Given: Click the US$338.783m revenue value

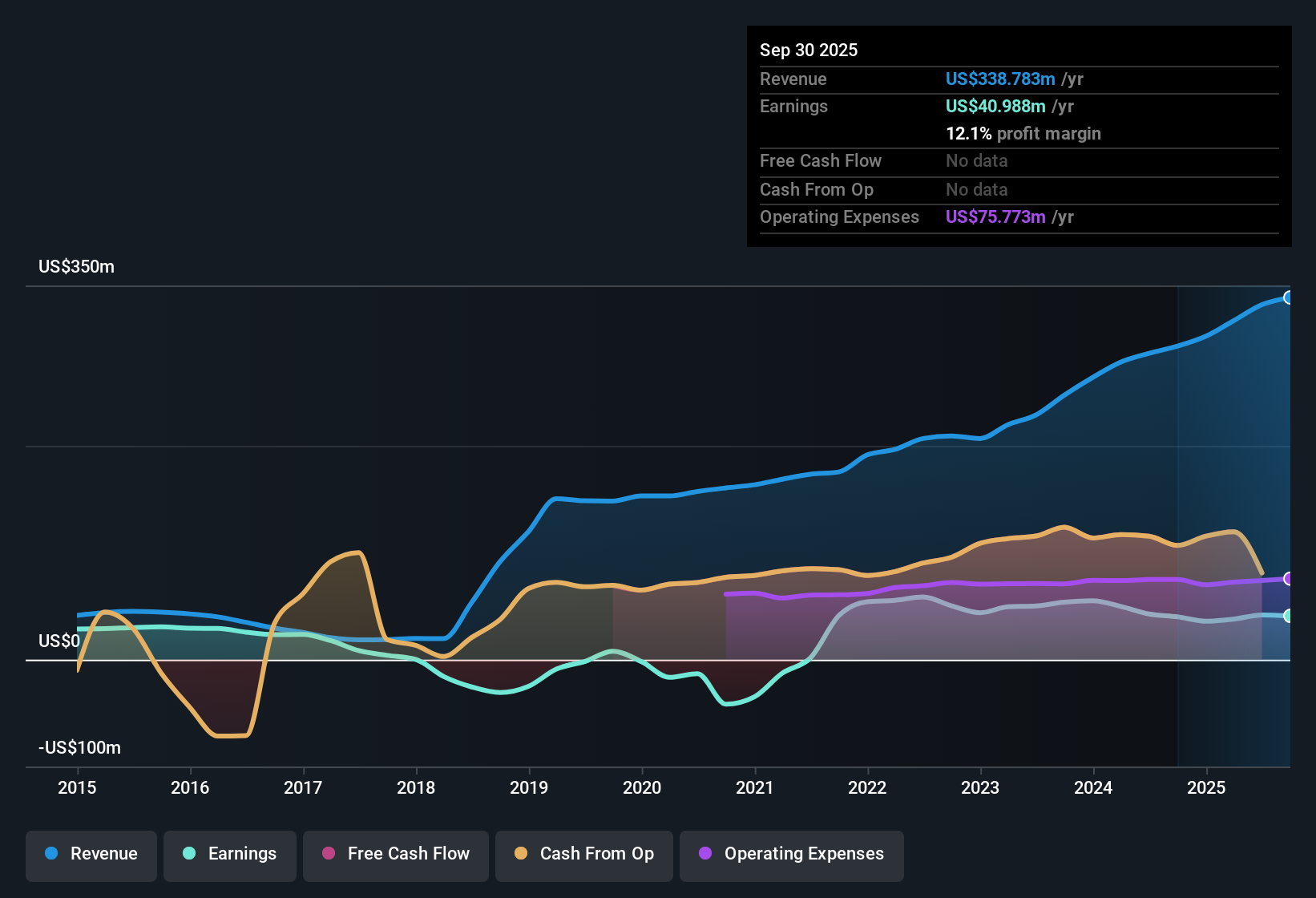Looking at the screenshot, I should pos(1000,79).
